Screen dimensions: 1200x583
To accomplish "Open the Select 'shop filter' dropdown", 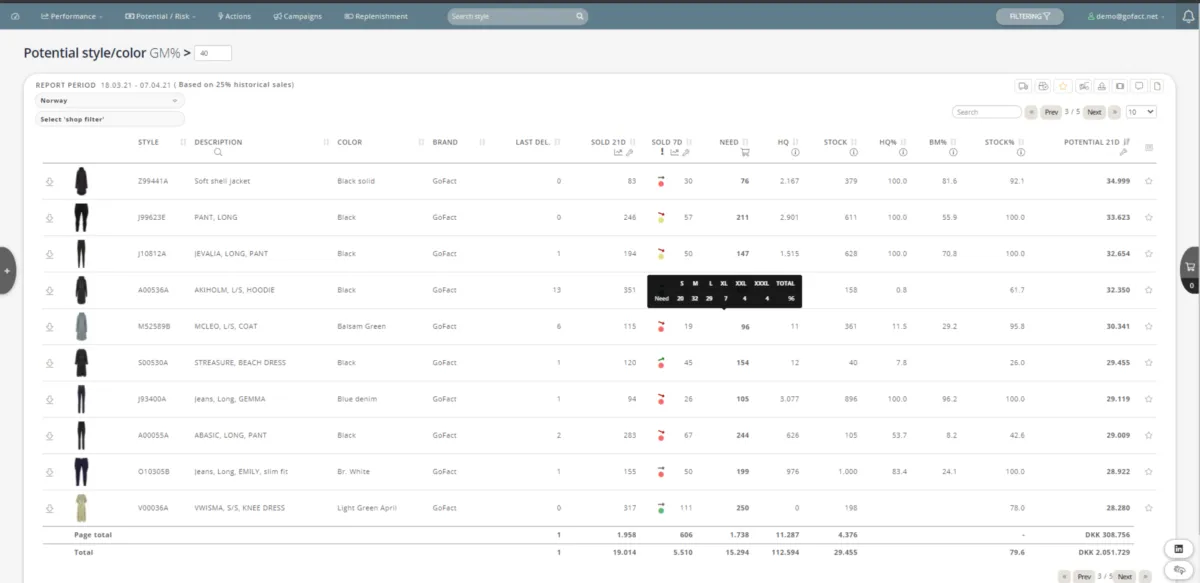I will click(x=110, y=119).
